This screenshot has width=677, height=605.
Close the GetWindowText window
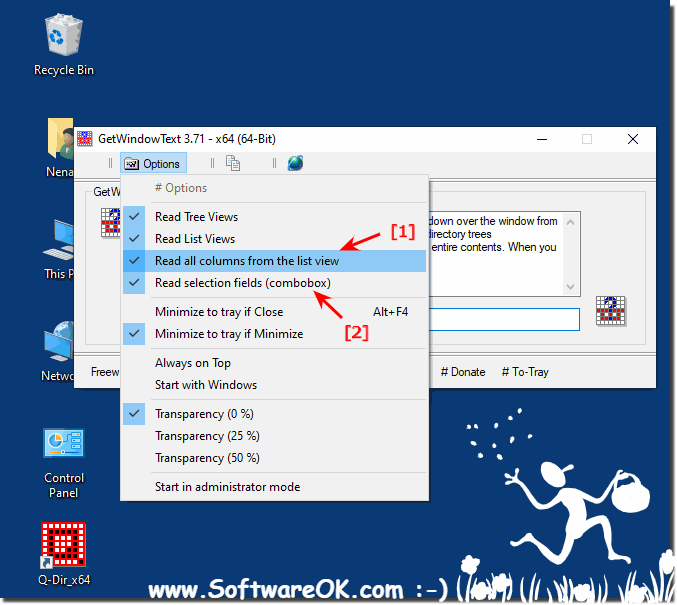633,139
